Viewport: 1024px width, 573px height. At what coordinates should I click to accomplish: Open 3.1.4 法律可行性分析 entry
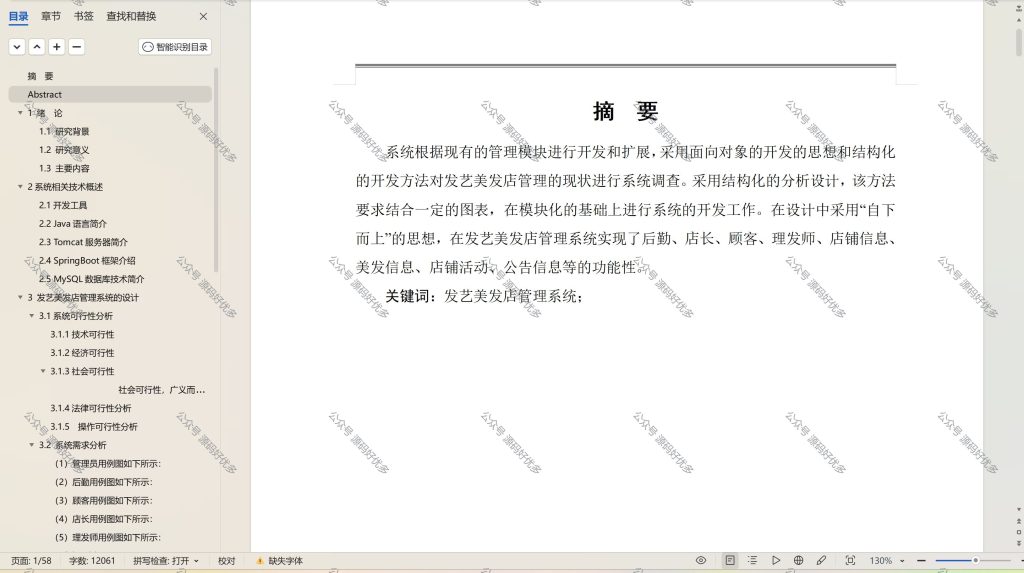point(91,408)
